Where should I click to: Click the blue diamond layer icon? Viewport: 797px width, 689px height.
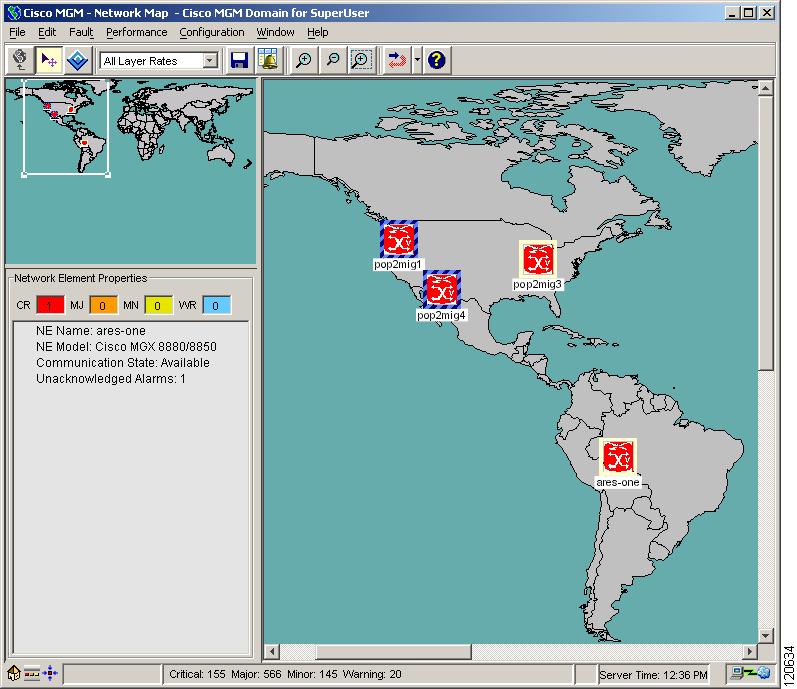[78, 60]
